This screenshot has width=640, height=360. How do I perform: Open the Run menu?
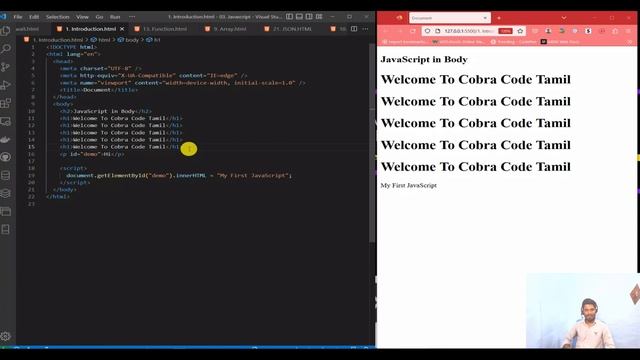click(115, 17)
